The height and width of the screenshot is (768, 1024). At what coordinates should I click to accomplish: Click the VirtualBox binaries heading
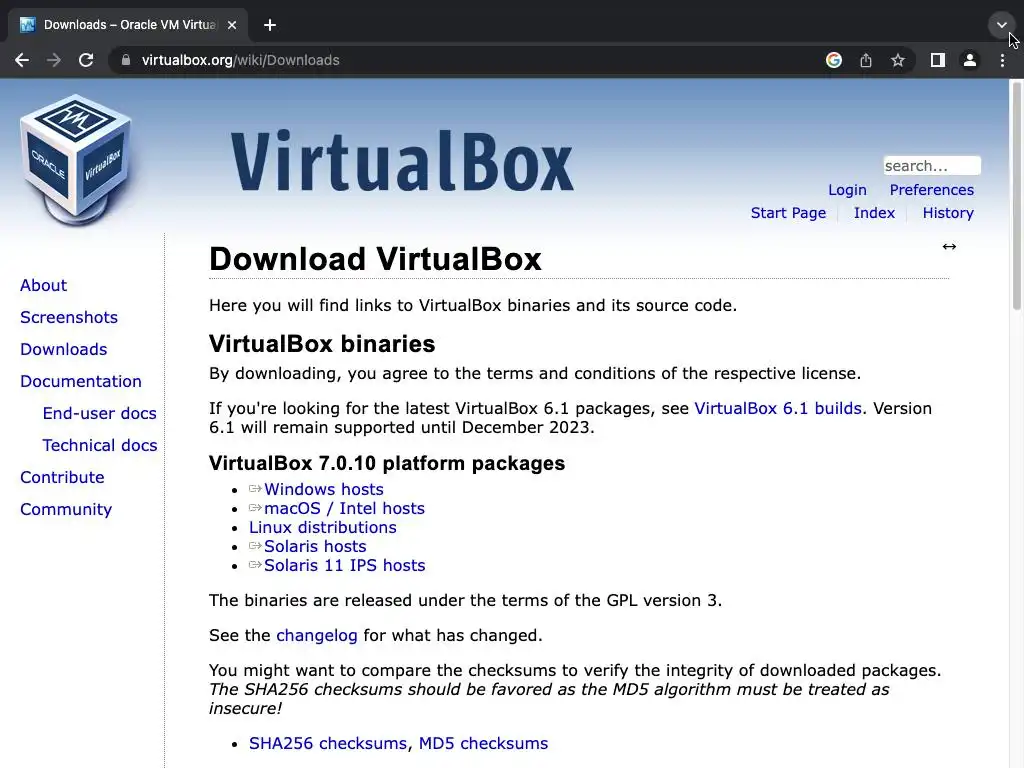tap(322, 344)
